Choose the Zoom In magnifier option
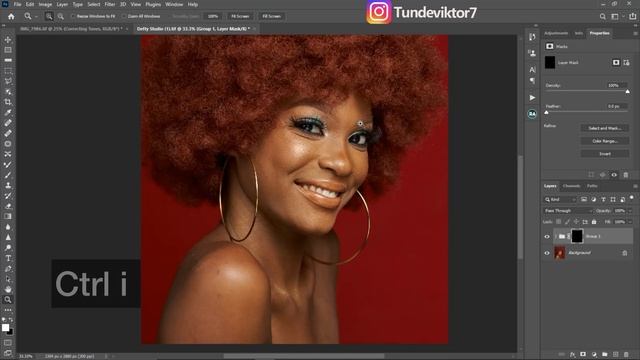 click(49, 16)
